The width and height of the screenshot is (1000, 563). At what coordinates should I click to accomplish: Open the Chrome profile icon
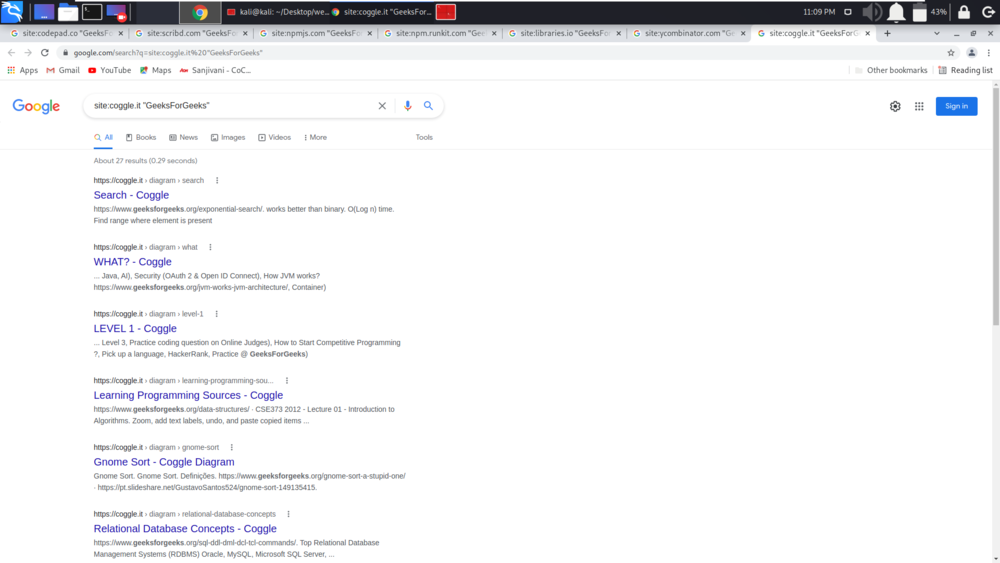[971, 53]
